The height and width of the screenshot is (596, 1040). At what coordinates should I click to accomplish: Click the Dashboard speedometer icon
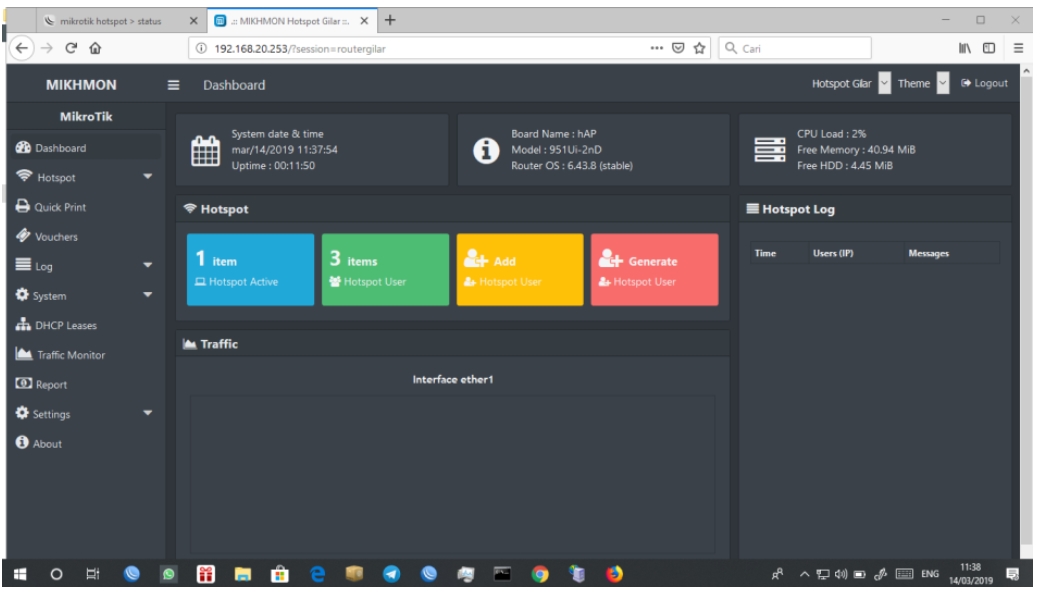pos(23,147)
